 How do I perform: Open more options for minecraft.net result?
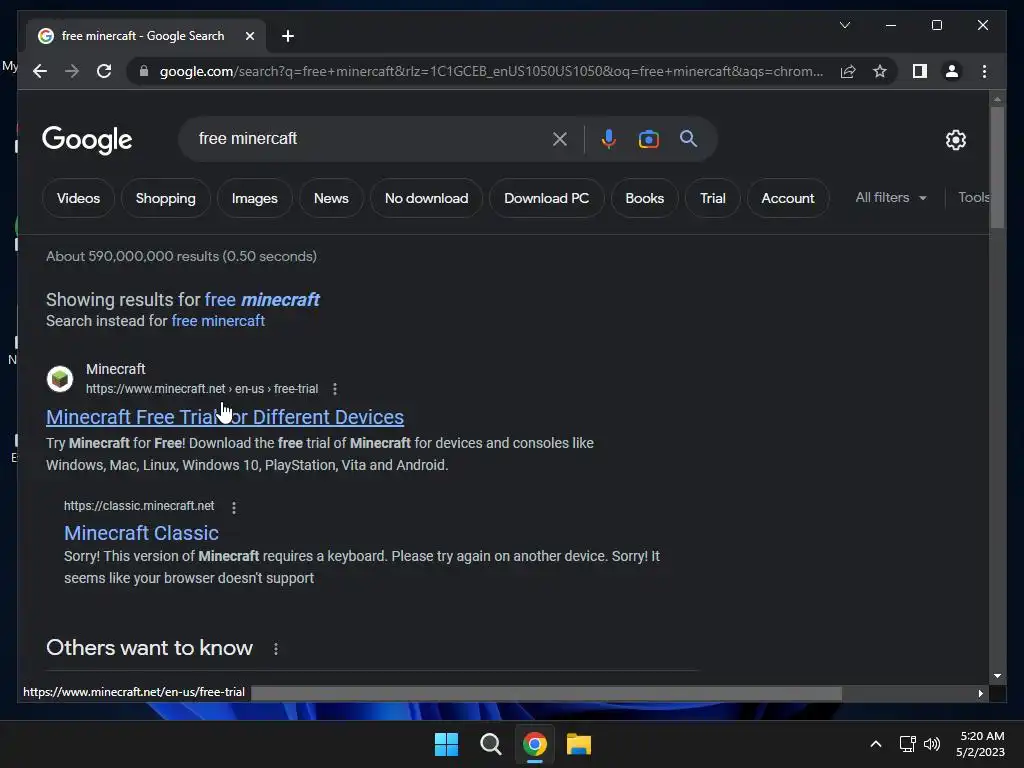(x=335, y=389)
